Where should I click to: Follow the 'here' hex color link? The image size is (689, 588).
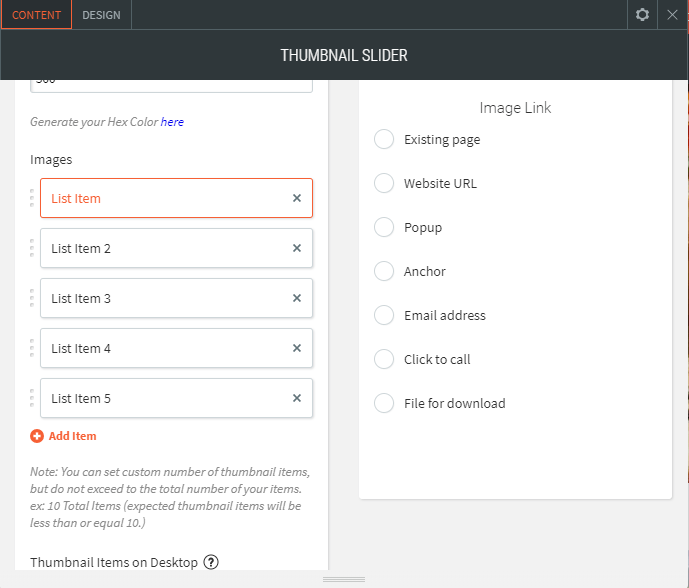[x=172, y=122]
